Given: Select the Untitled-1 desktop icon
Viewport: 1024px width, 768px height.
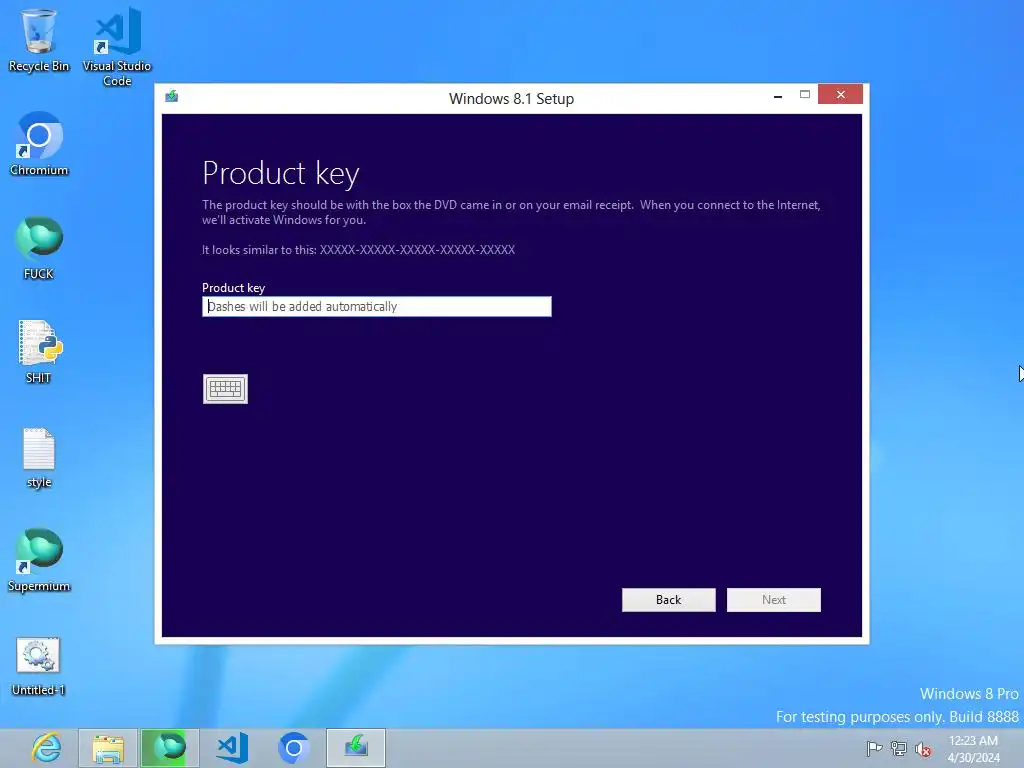Looking at the screenshot, I should point(39,666).
